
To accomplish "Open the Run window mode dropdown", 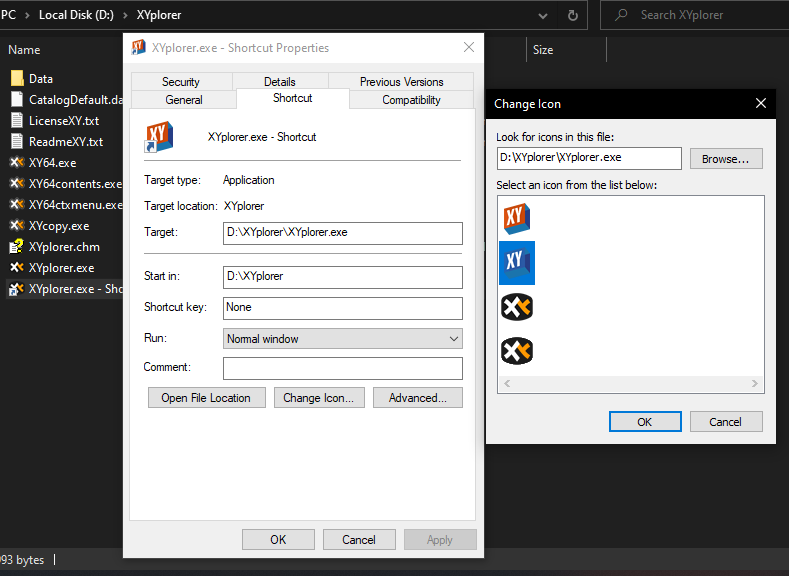I will pos(342,339).
